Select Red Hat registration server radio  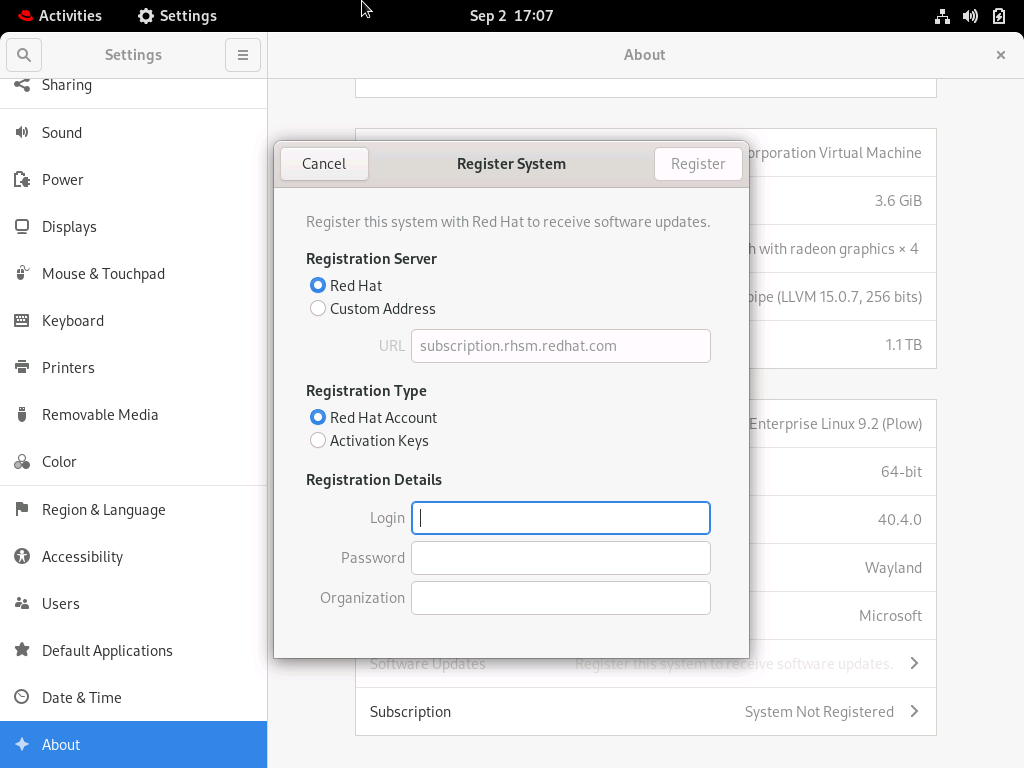click(317, 285)
